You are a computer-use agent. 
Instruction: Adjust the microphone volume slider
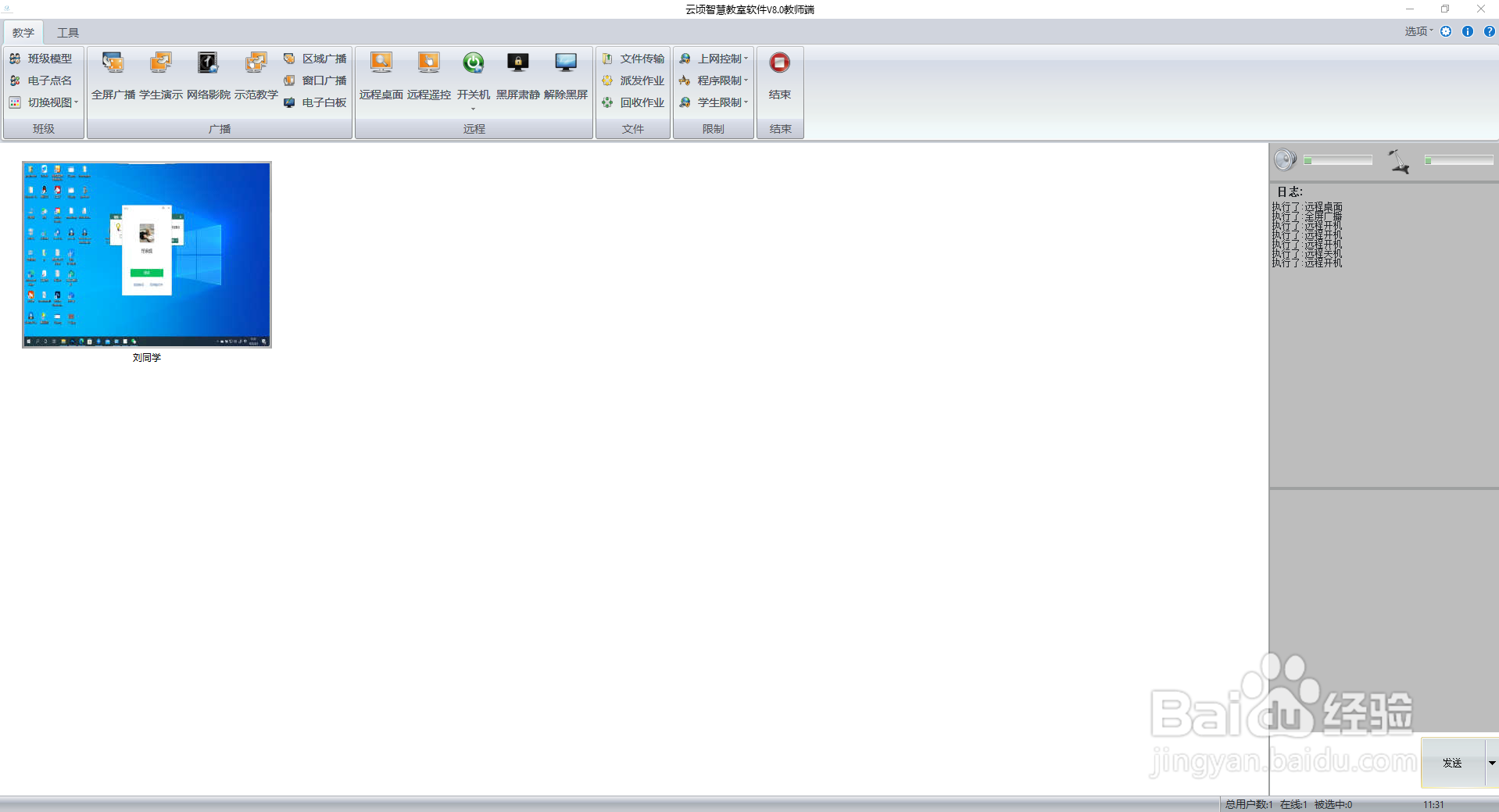[1459, 160]
